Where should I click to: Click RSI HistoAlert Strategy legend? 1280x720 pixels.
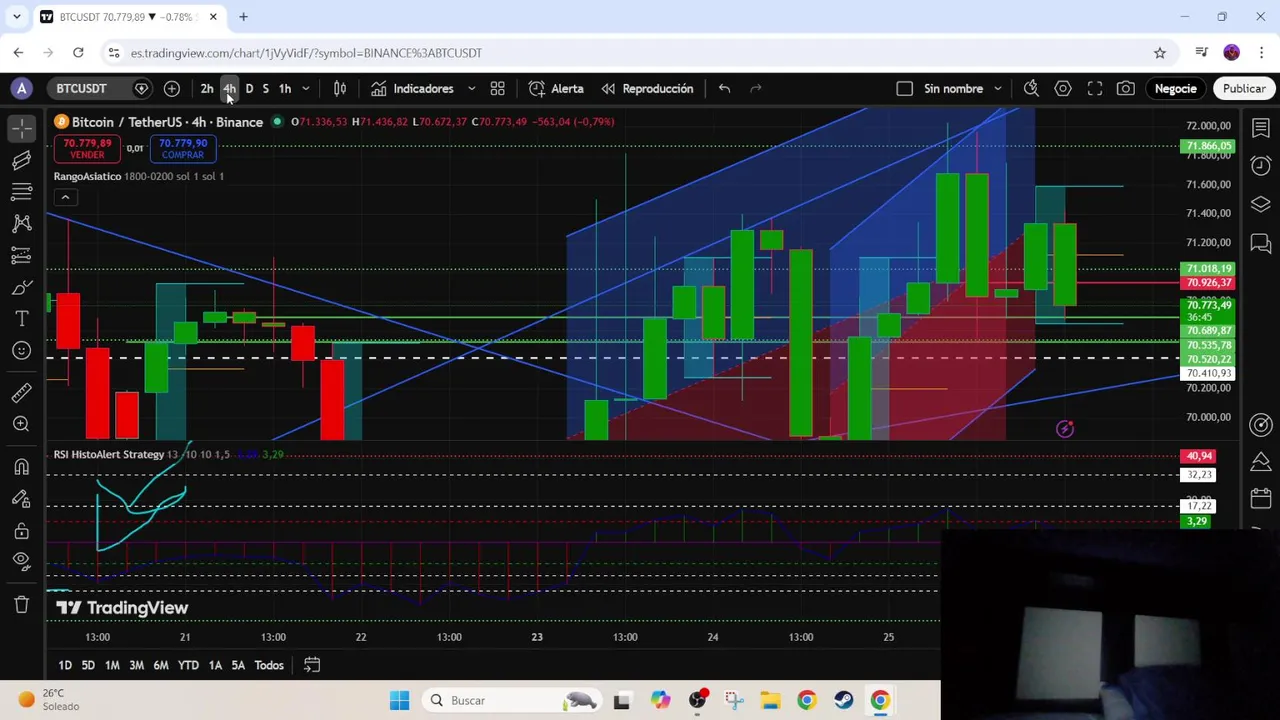[x=109, y=455]
